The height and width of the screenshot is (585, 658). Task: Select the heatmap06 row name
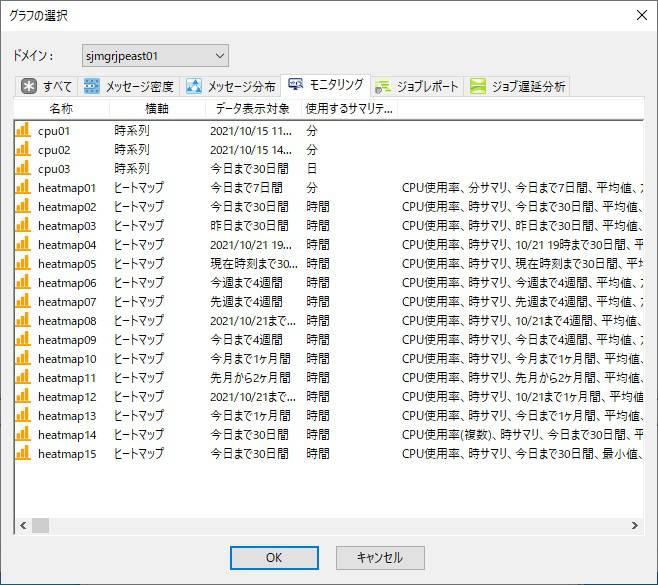coord(67,283)
